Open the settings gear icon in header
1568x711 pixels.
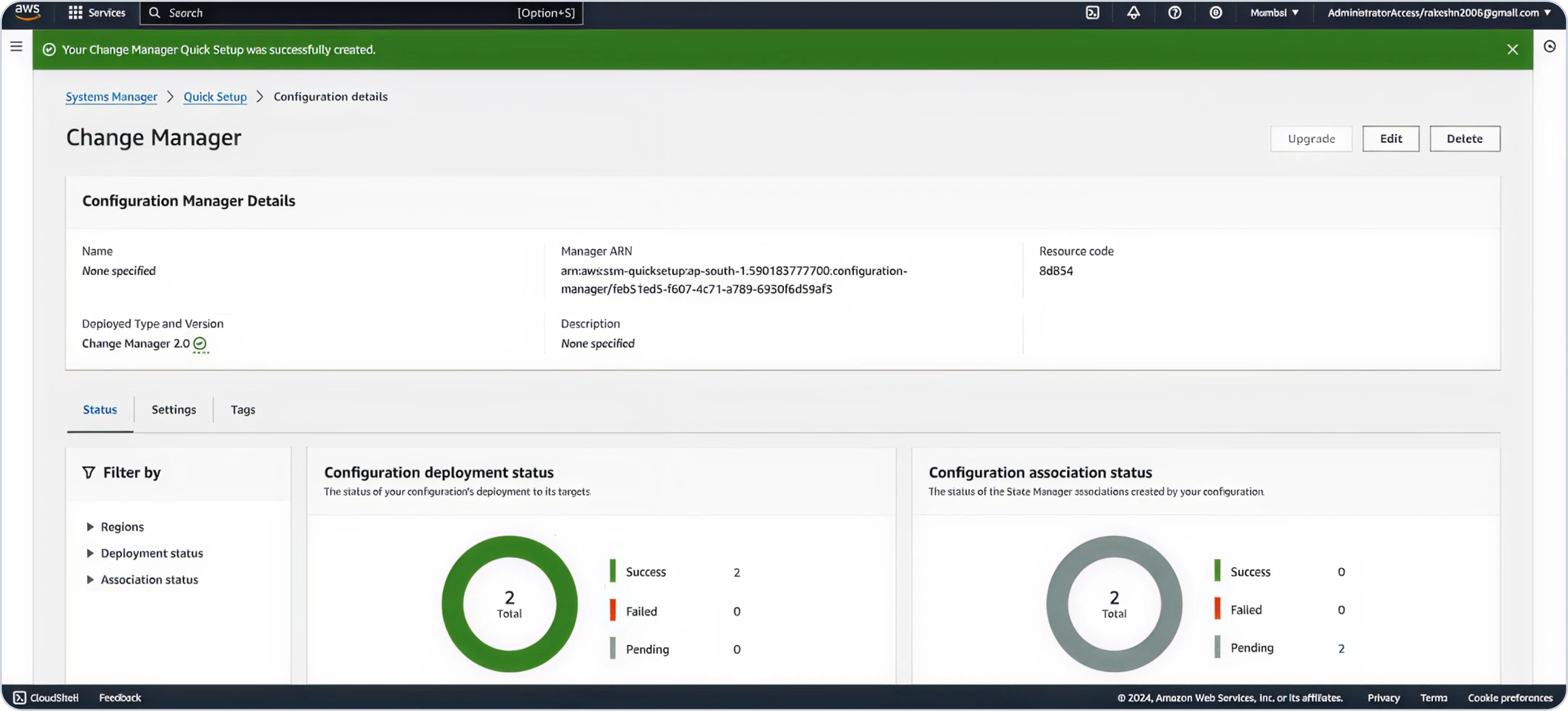[x=1215, y=13]
